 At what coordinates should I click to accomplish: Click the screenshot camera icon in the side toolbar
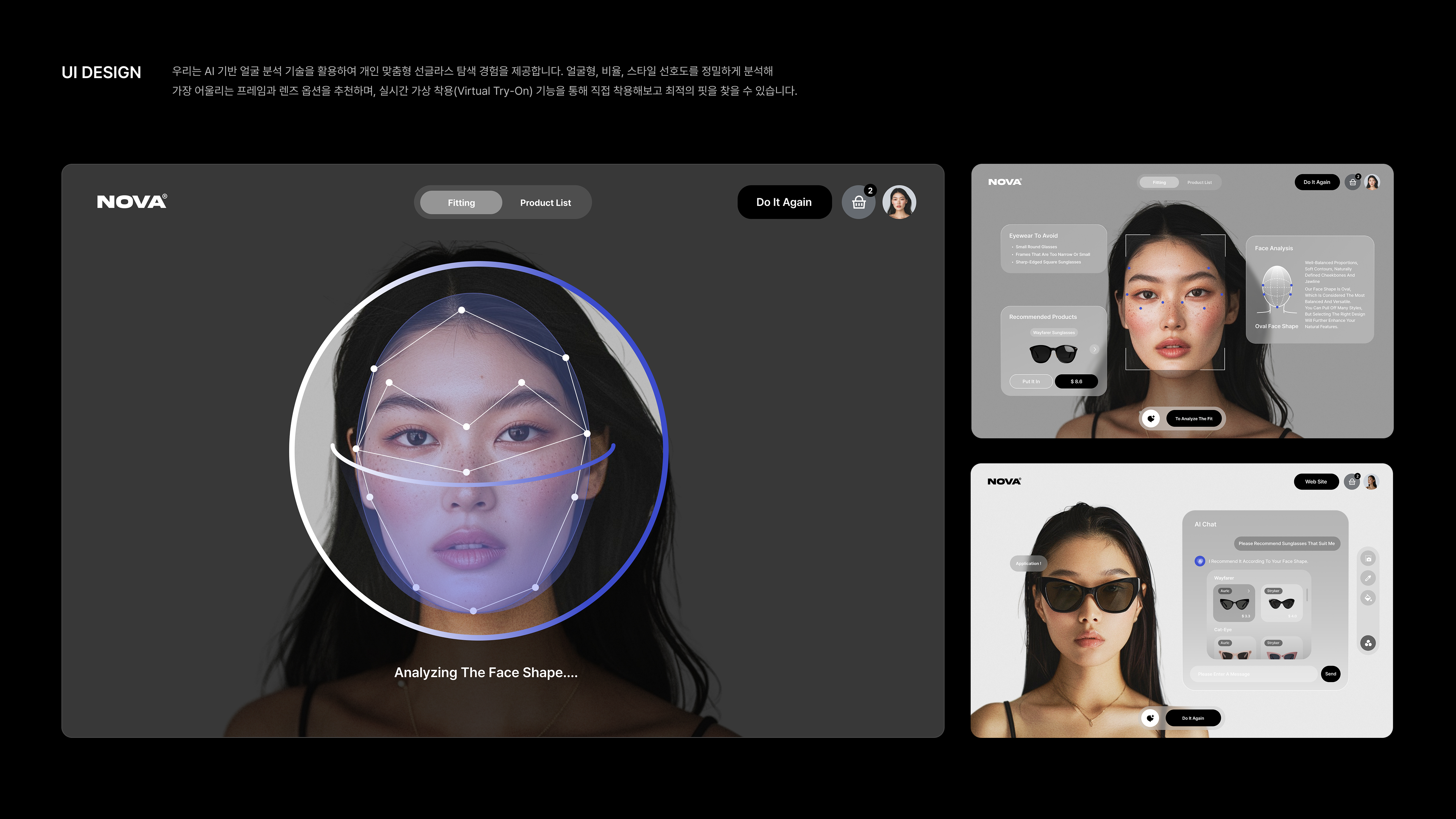coord(1368,559)
